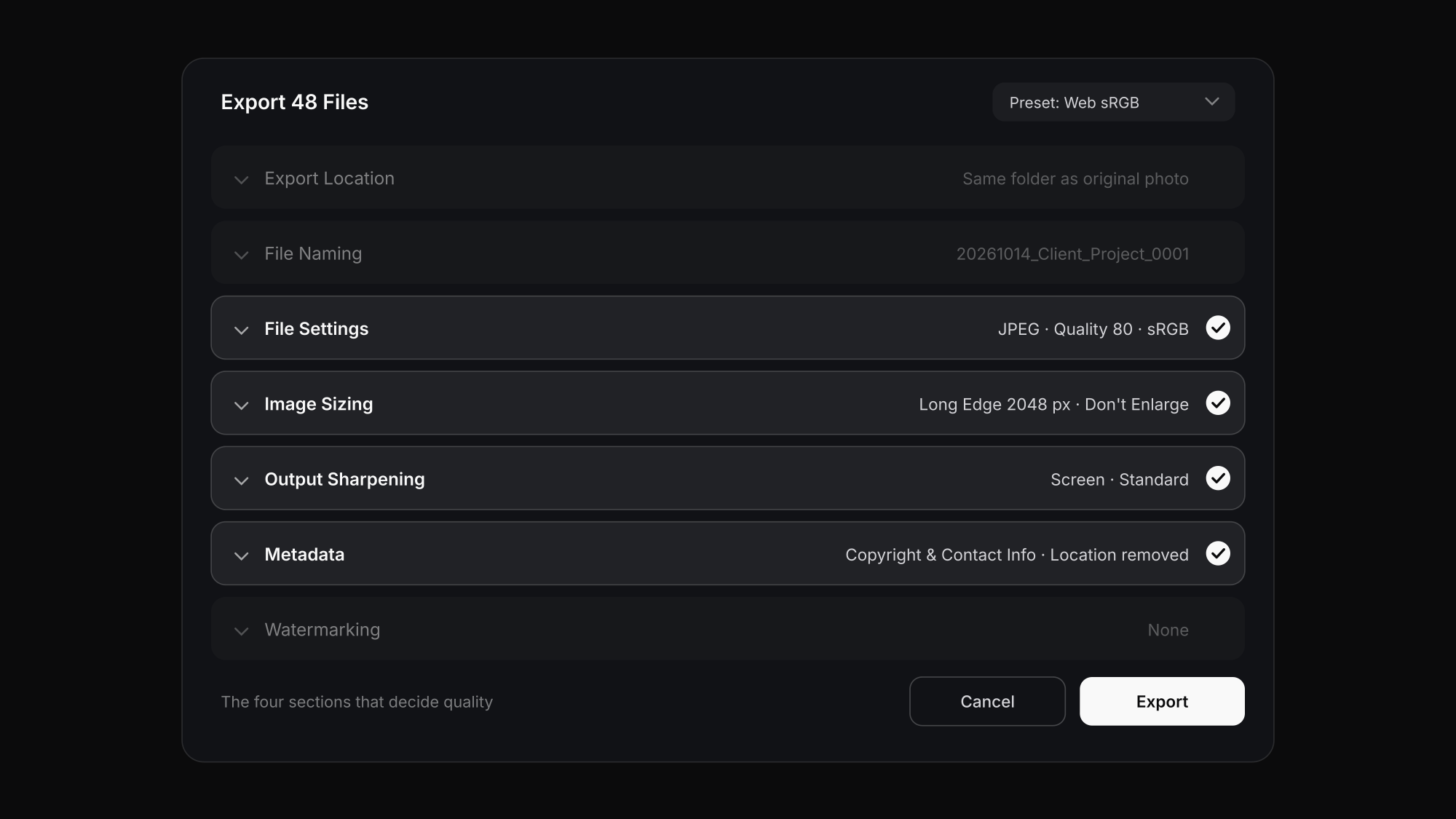1456x819 pixels.
Task: Click the Image Sizing label
Action: pyautogui.click(x=318, y=404)
